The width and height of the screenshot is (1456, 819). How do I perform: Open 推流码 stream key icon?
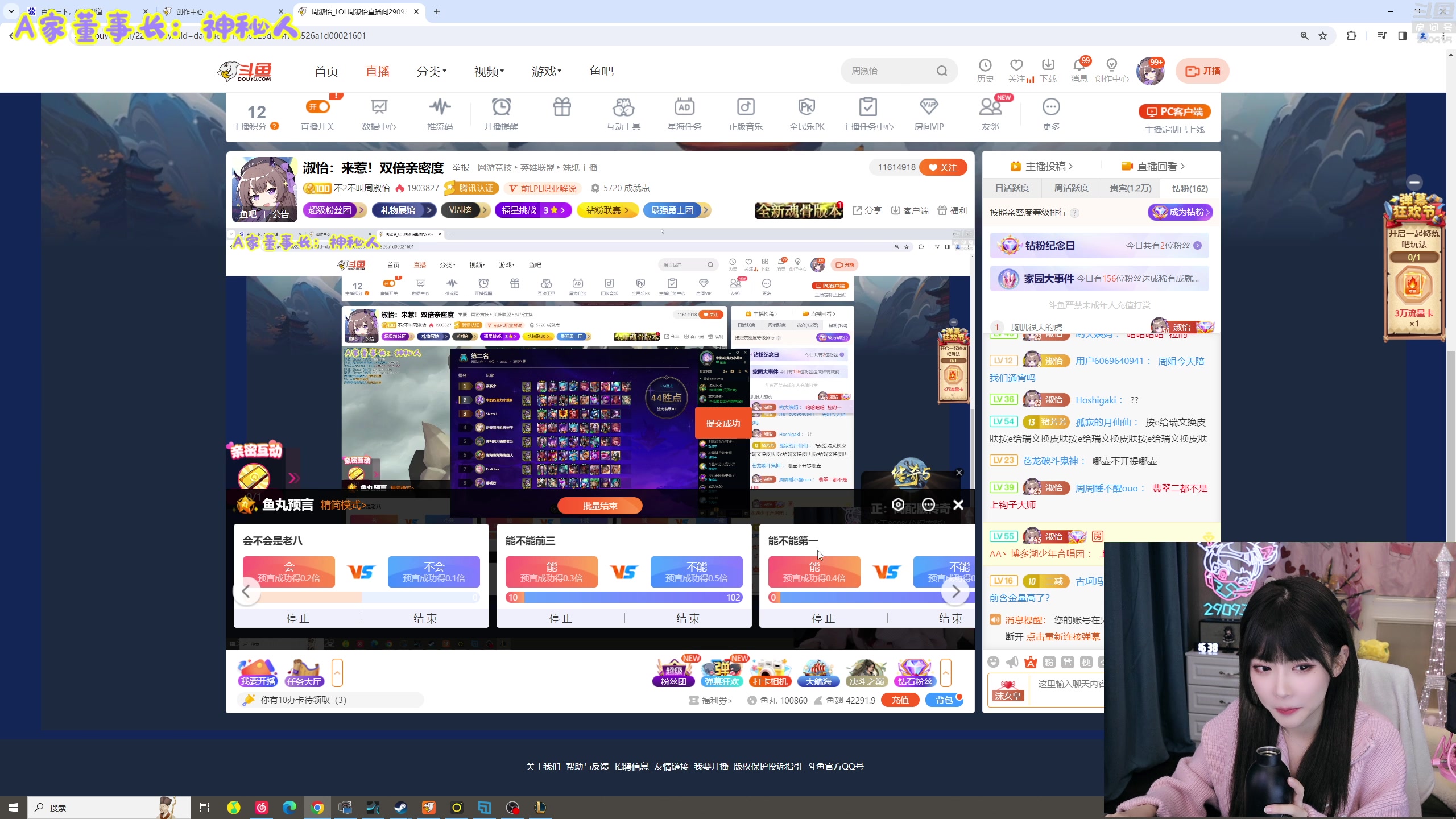(440, 107)
